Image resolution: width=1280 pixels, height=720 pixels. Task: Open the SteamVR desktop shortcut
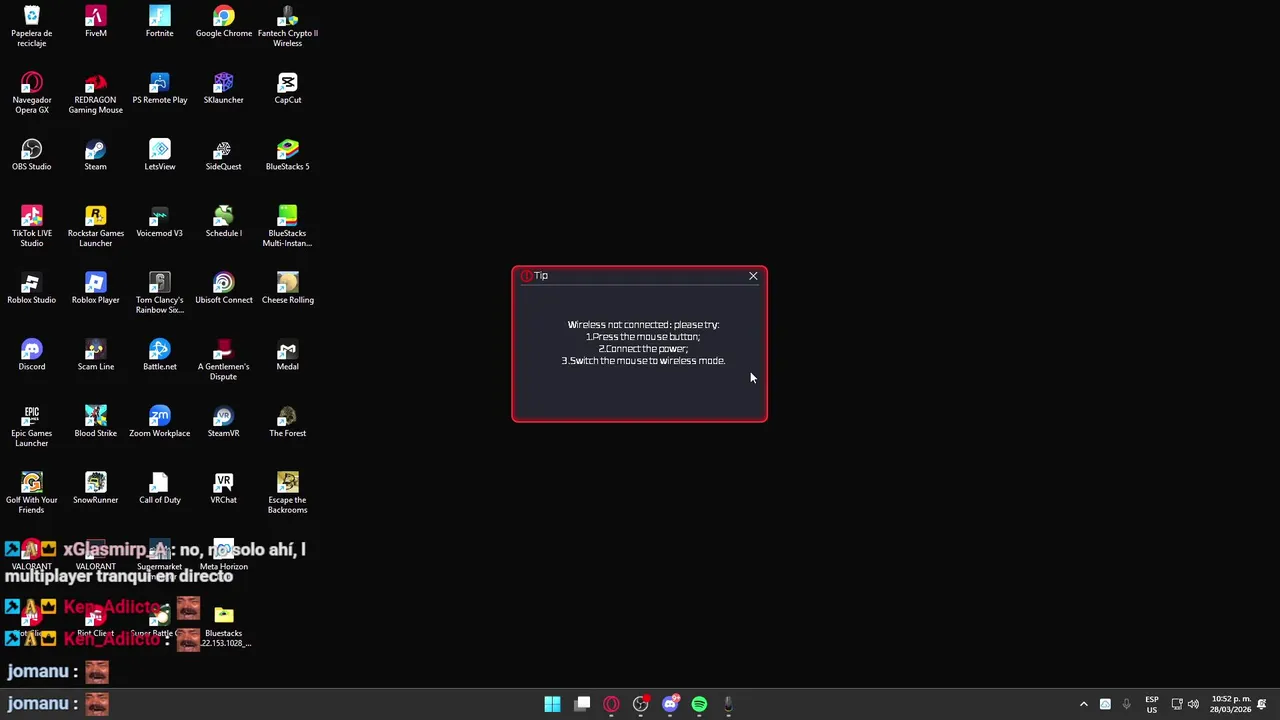point(223,421)
